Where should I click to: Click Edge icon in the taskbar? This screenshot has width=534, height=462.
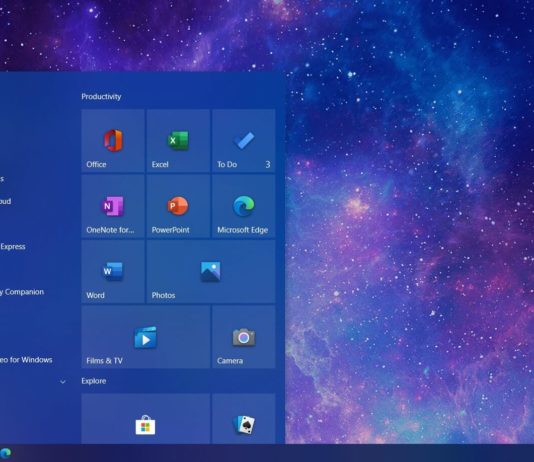[x=5, y=453]
